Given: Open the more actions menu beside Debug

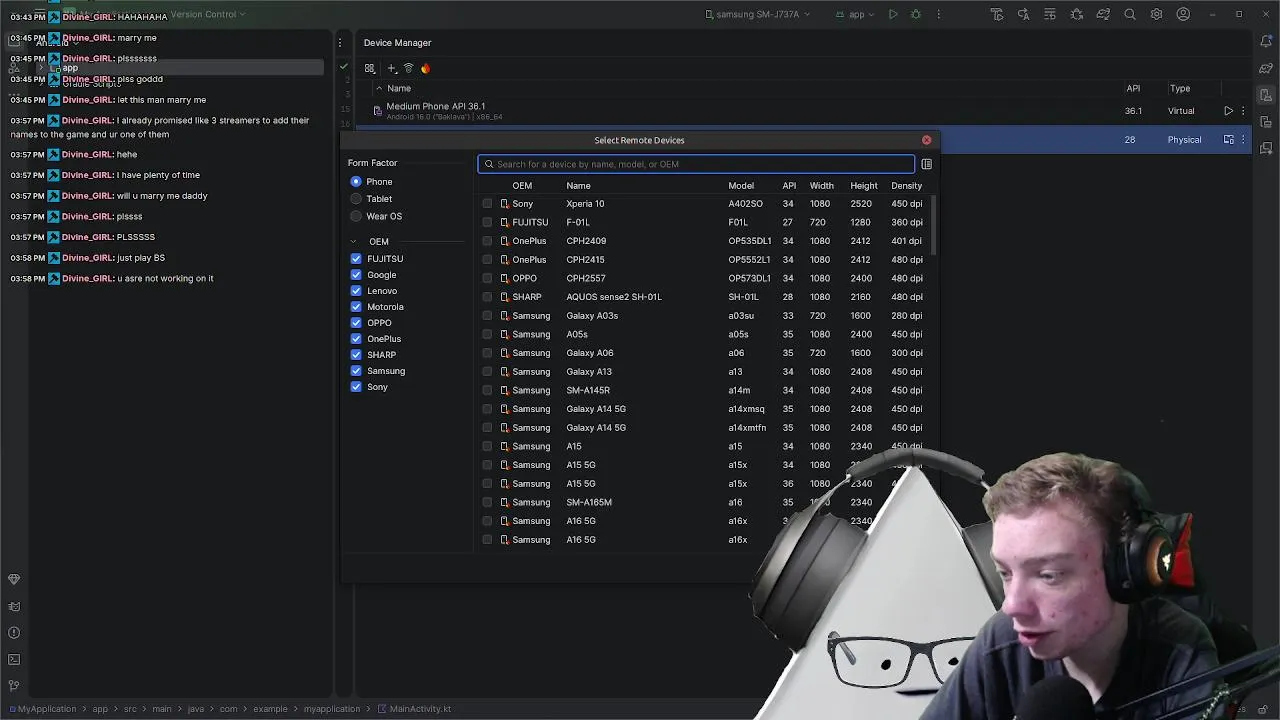Looking at the screenshot, I should coord(938,14).
